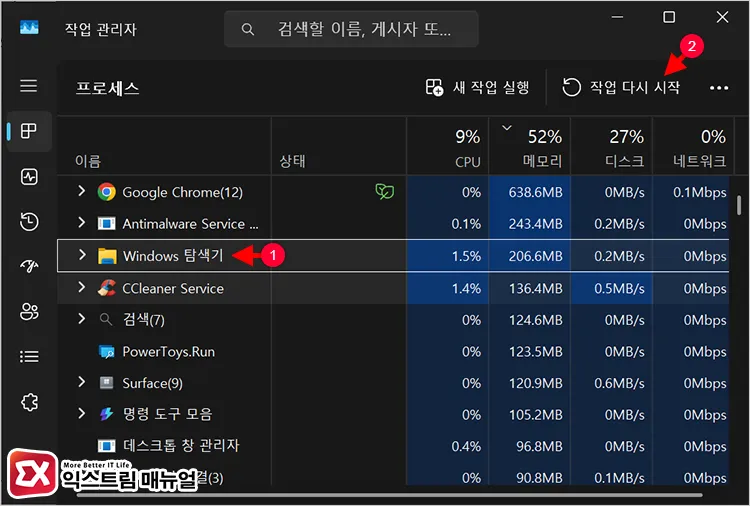Click the search magnifier icon
The width and height of the screenshot is (750, 506).
click(x=247, y=30)
